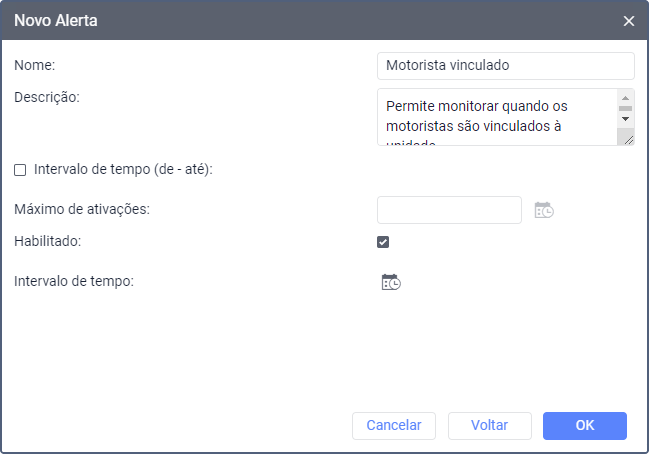
Task: Uncheck the Habilitado checkbox
Action: (383, 242)
